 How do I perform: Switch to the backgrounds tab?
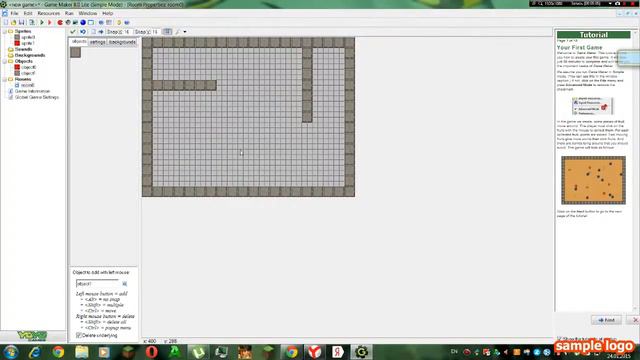(x=122, y=42)
